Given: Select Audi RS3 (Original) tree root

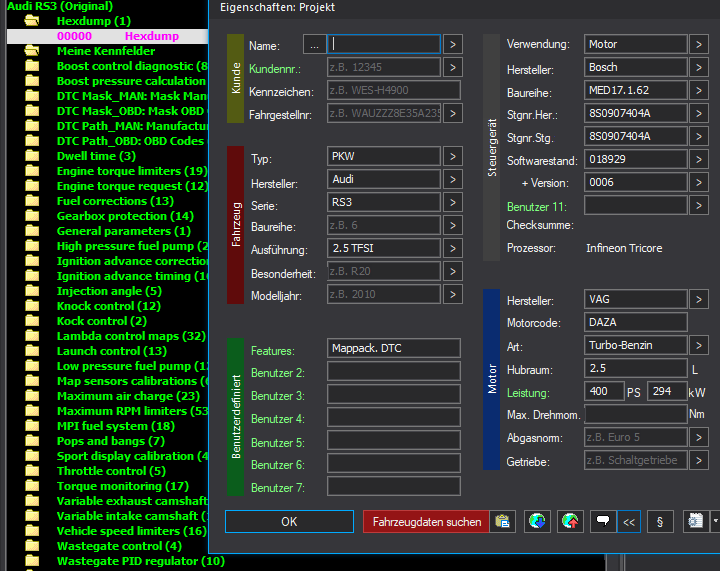Looking at the screenshot, I should coord(60,6).
